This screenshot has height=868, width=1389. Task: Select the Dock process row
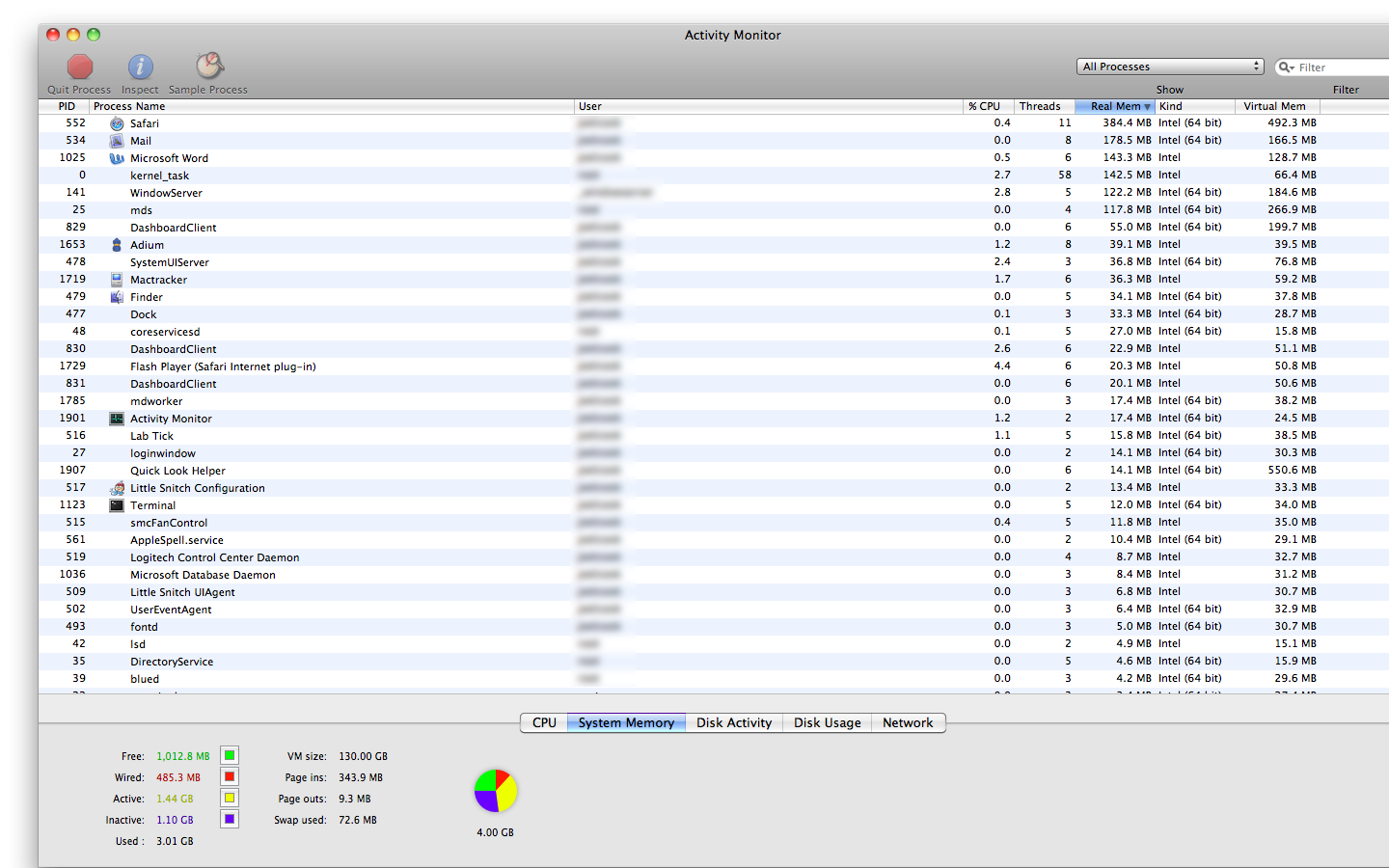pos(714,314)
